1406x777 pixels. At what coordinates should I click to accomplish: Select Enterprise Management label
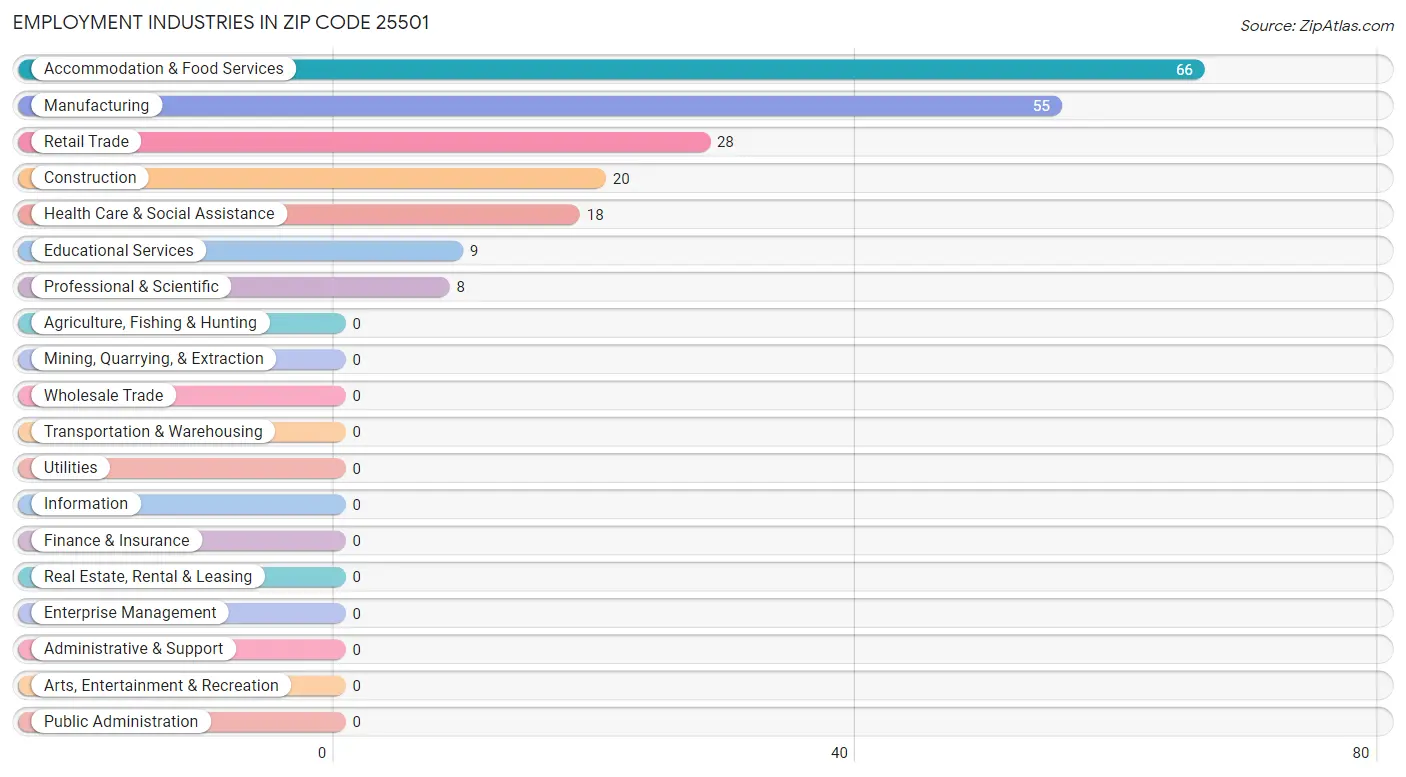point(130,612)
